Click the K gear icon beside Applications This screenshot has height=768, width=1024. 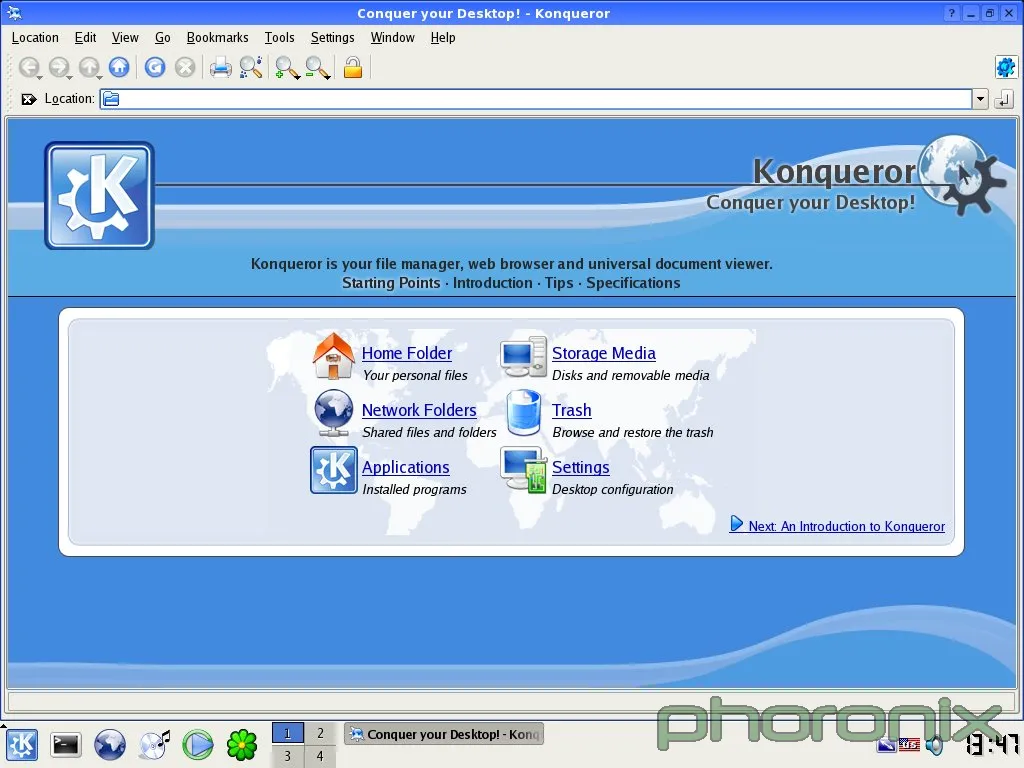click(x=334, y=470)
